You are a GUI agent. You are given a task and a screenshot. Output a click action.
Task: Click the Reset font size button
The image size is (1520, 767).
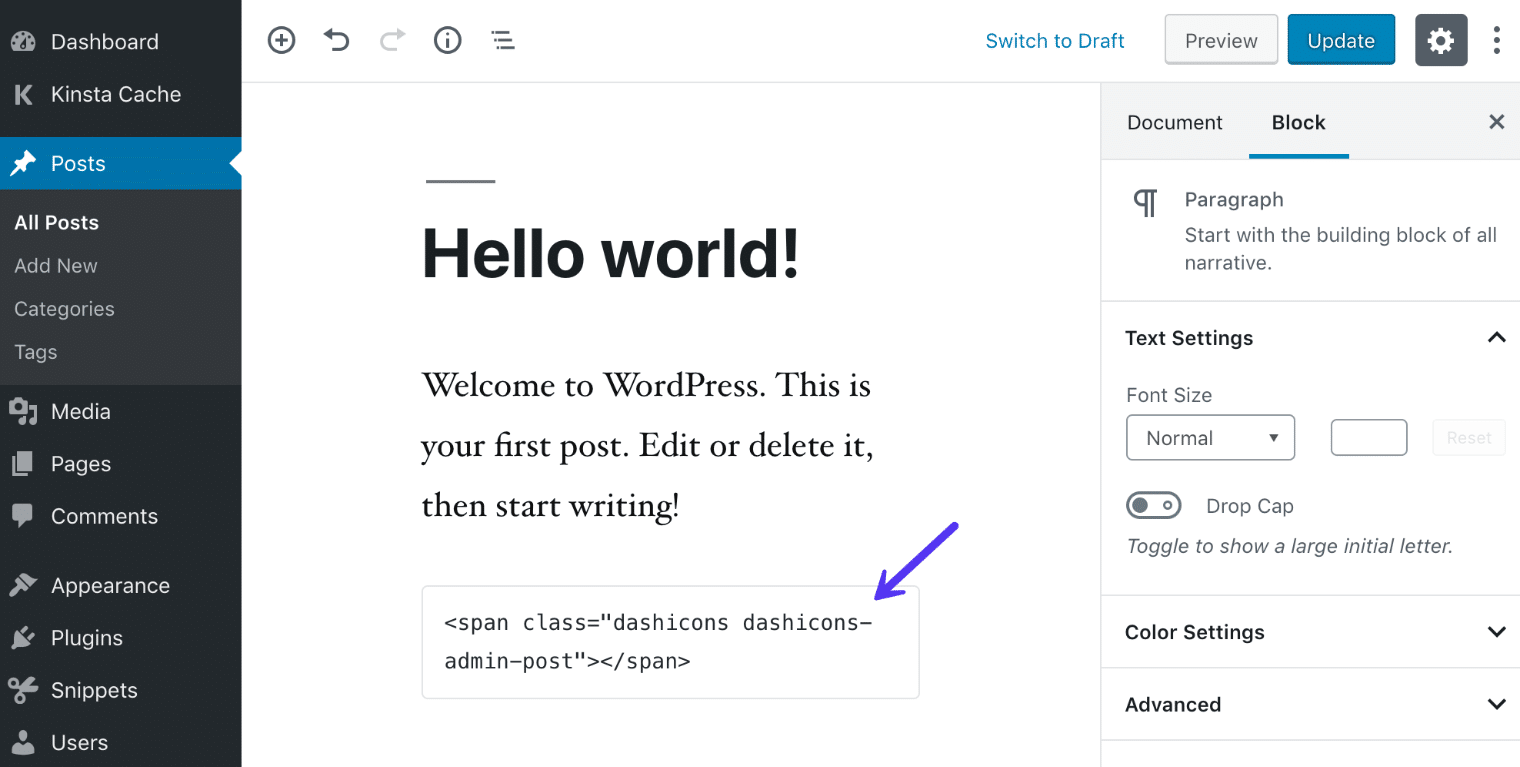pyautogui.click(x=1468, y=437)
